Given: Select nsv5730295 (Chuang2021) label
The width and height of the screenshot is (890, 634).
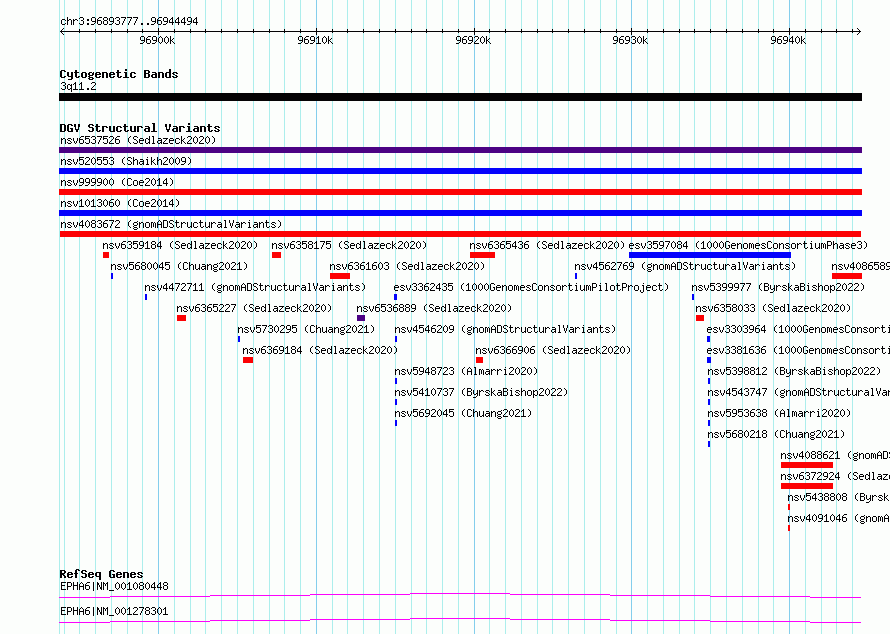Looking at the screenshot, I should click(x=307, y=329).
